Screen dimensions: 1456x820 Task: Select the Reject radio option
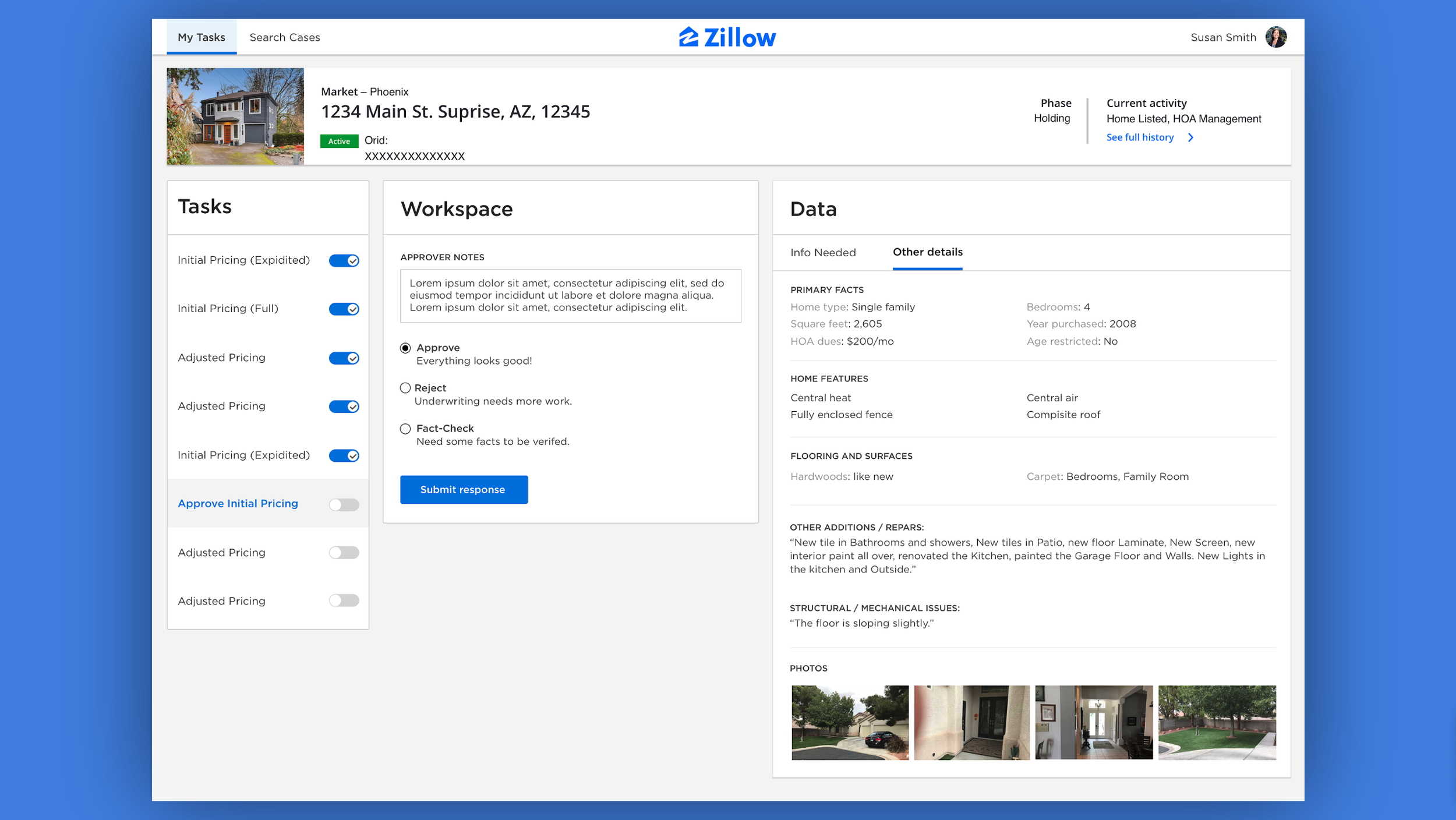coord(405,388)
